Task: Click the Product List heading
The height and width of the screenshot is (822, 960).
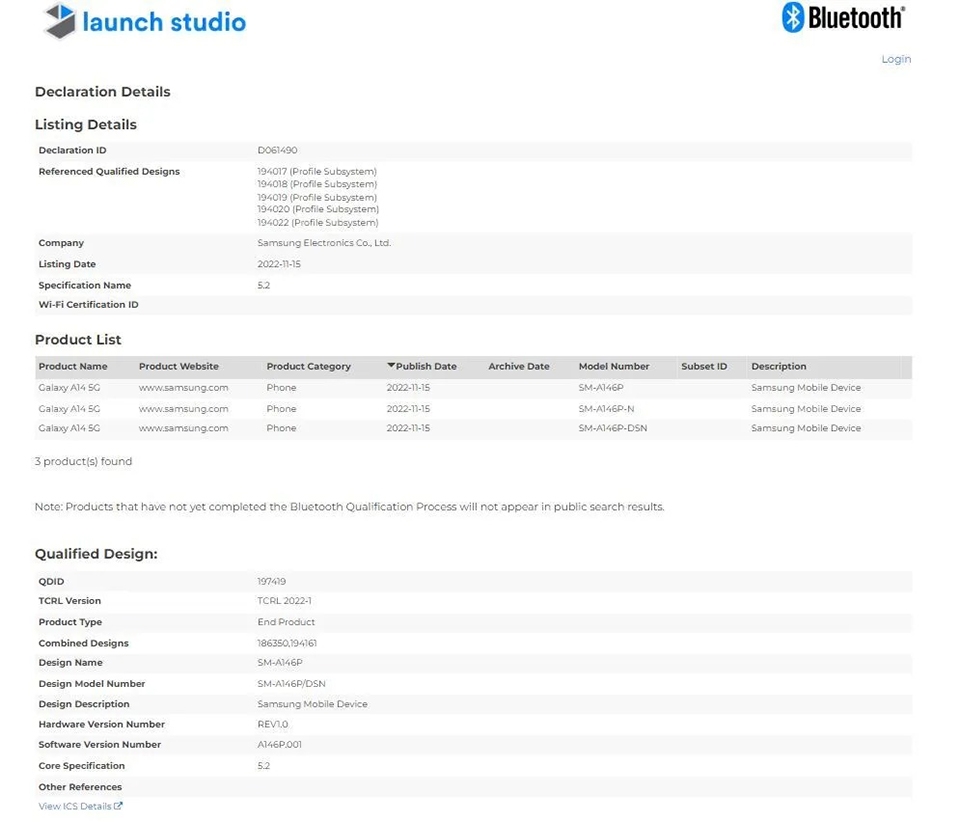Action: (78, 340)
